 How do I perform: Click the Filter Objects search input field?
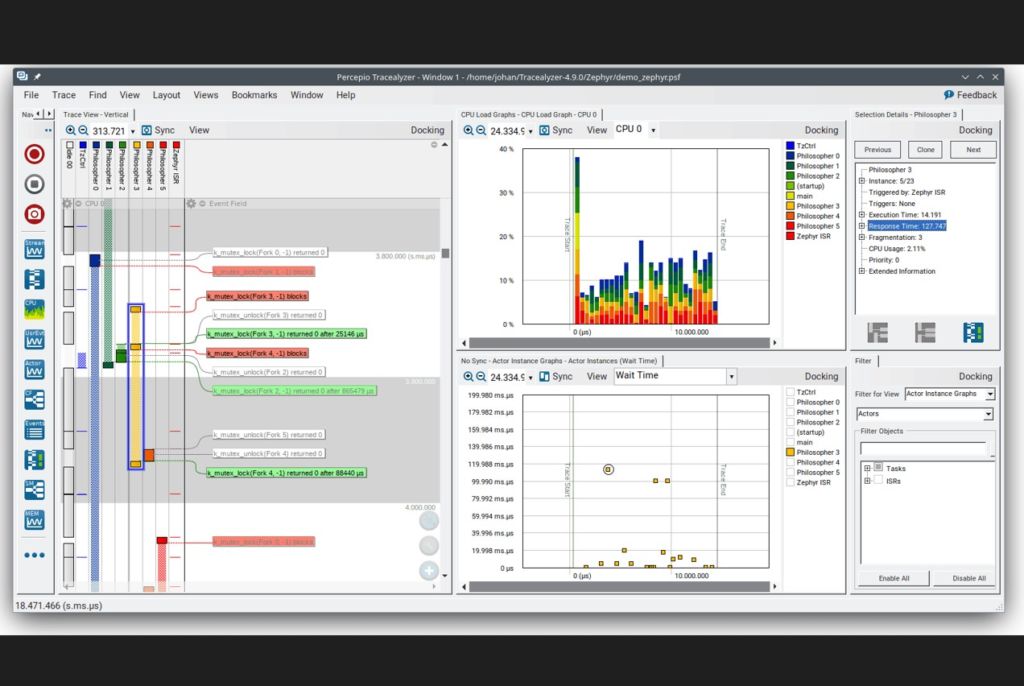pos(923,447)
